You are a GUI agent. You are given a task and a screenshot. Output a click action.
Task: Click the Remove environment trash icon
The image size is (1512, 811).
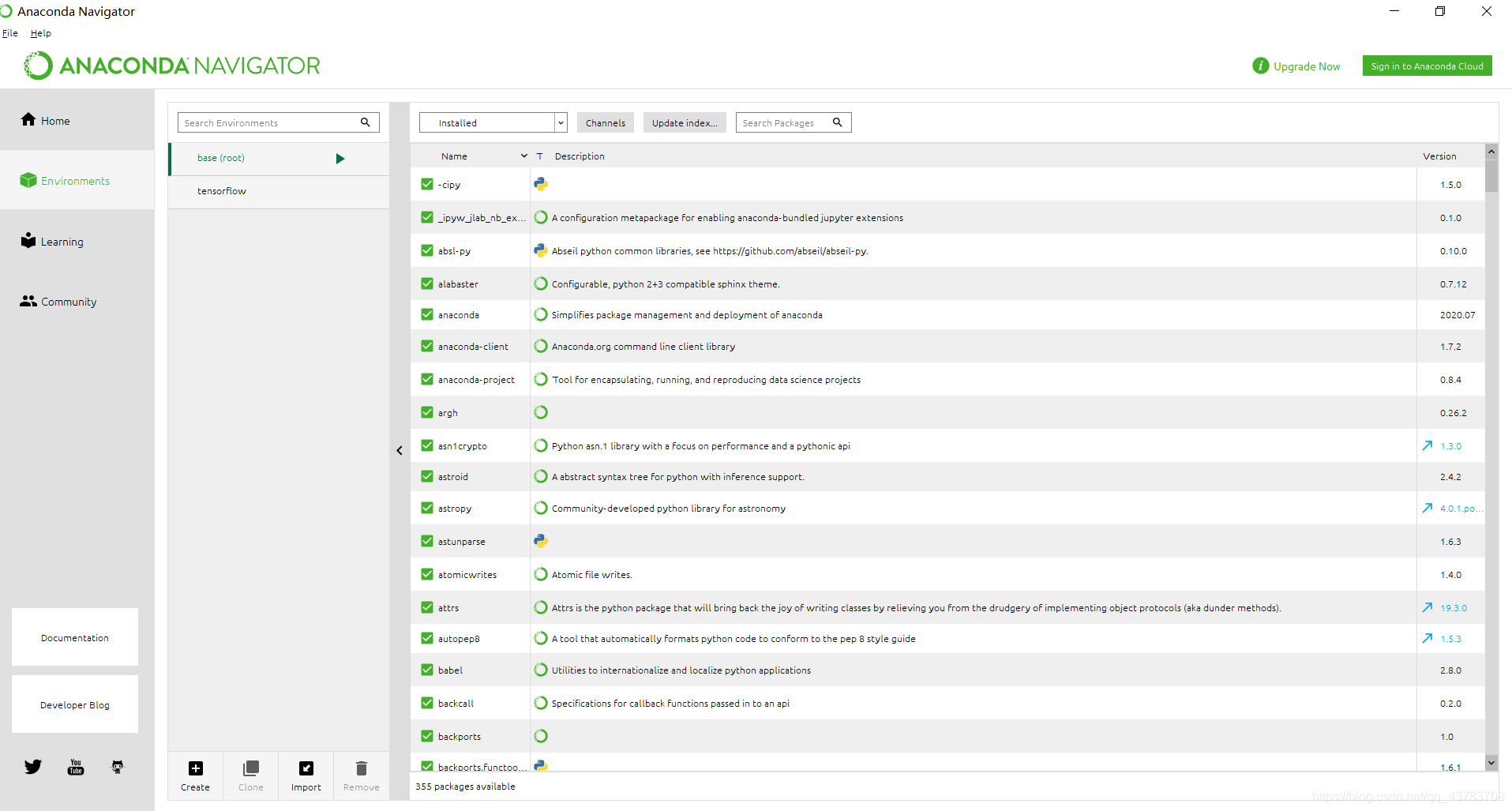click(x=362, y=768)
